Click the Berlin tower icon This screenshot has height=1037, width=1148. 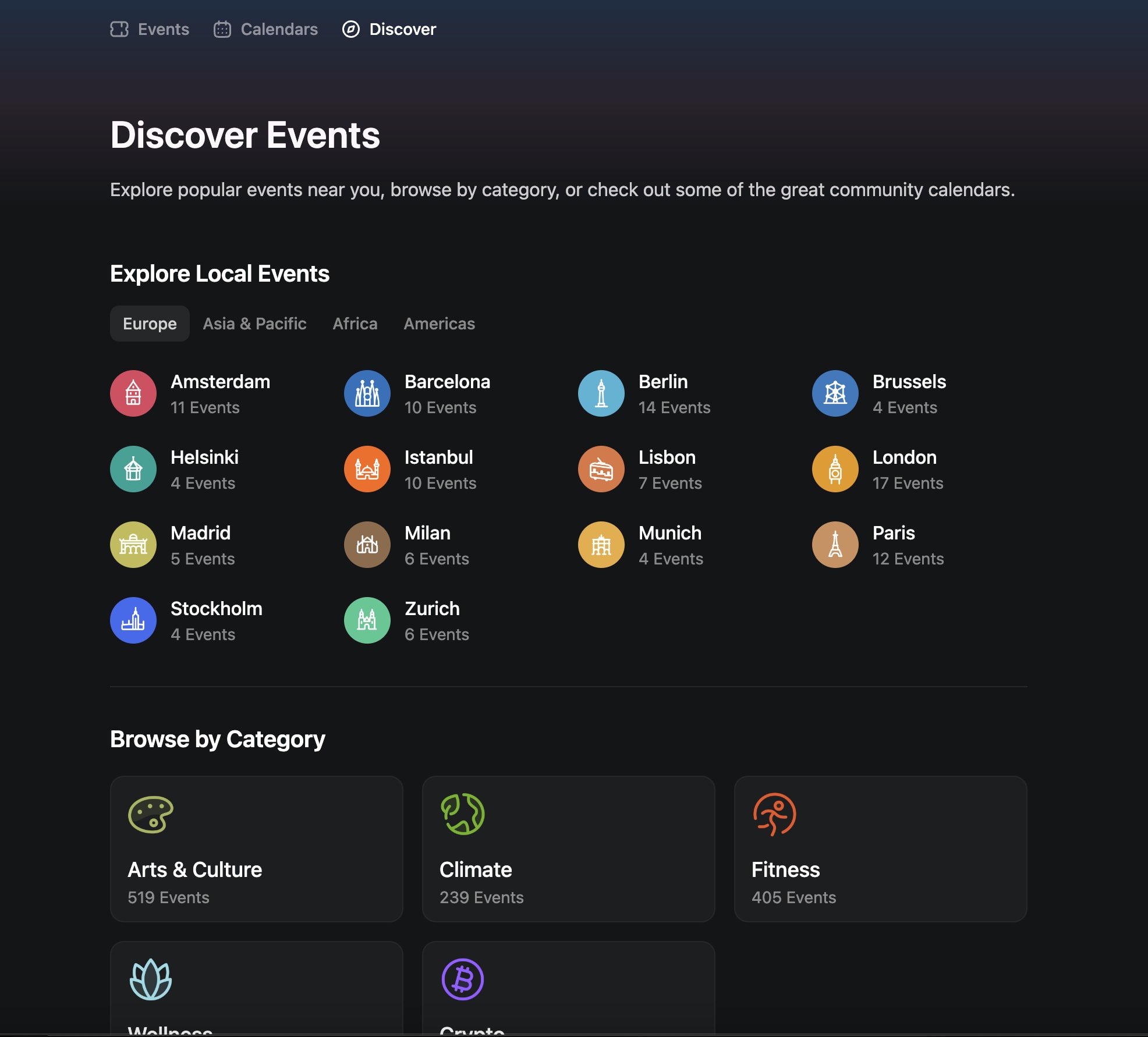click(601, 393)
